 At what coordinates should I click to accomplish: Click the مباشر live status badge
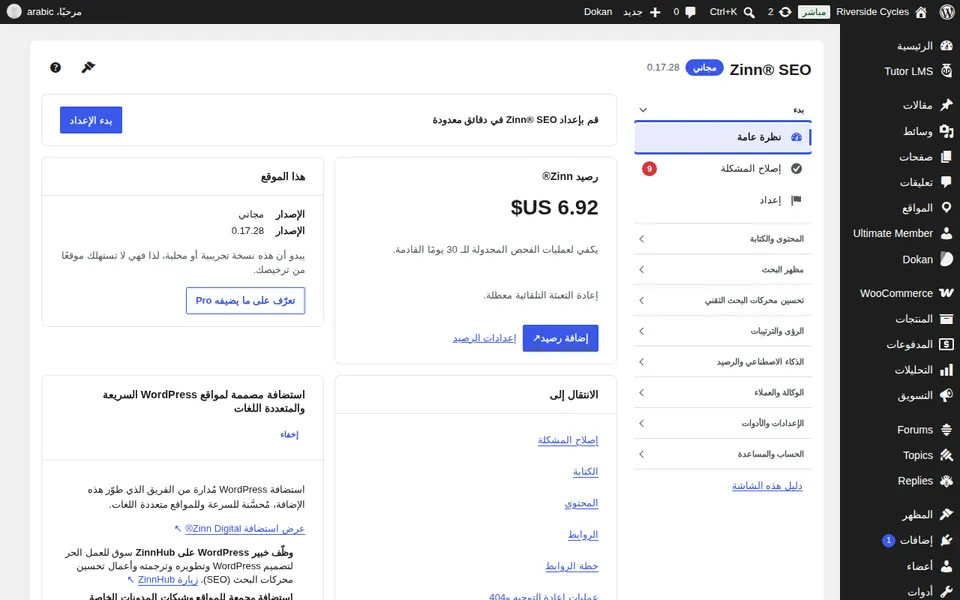point(814,12)
